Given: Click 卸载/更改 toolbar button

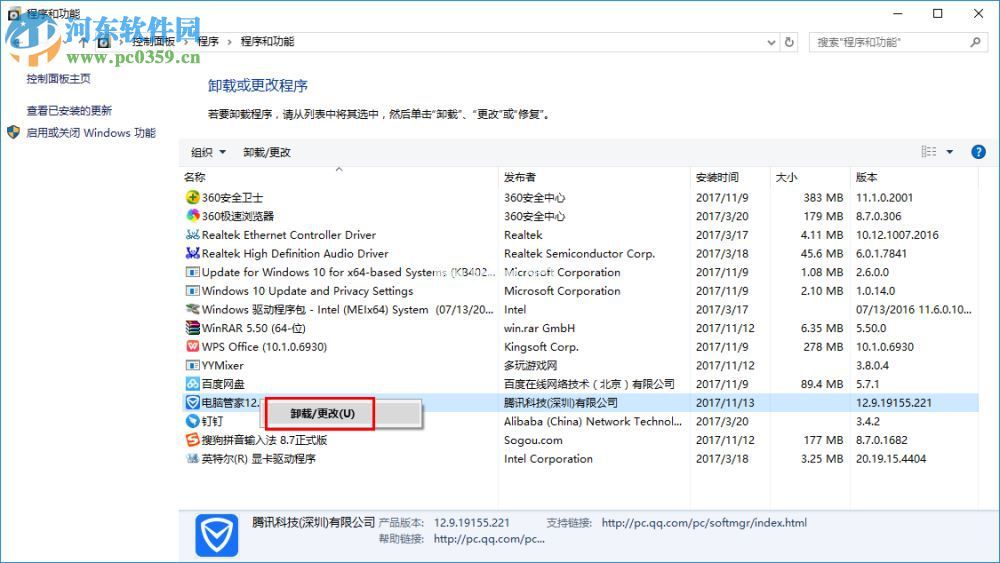Looking at the screenshot, I should pos(267,152).
